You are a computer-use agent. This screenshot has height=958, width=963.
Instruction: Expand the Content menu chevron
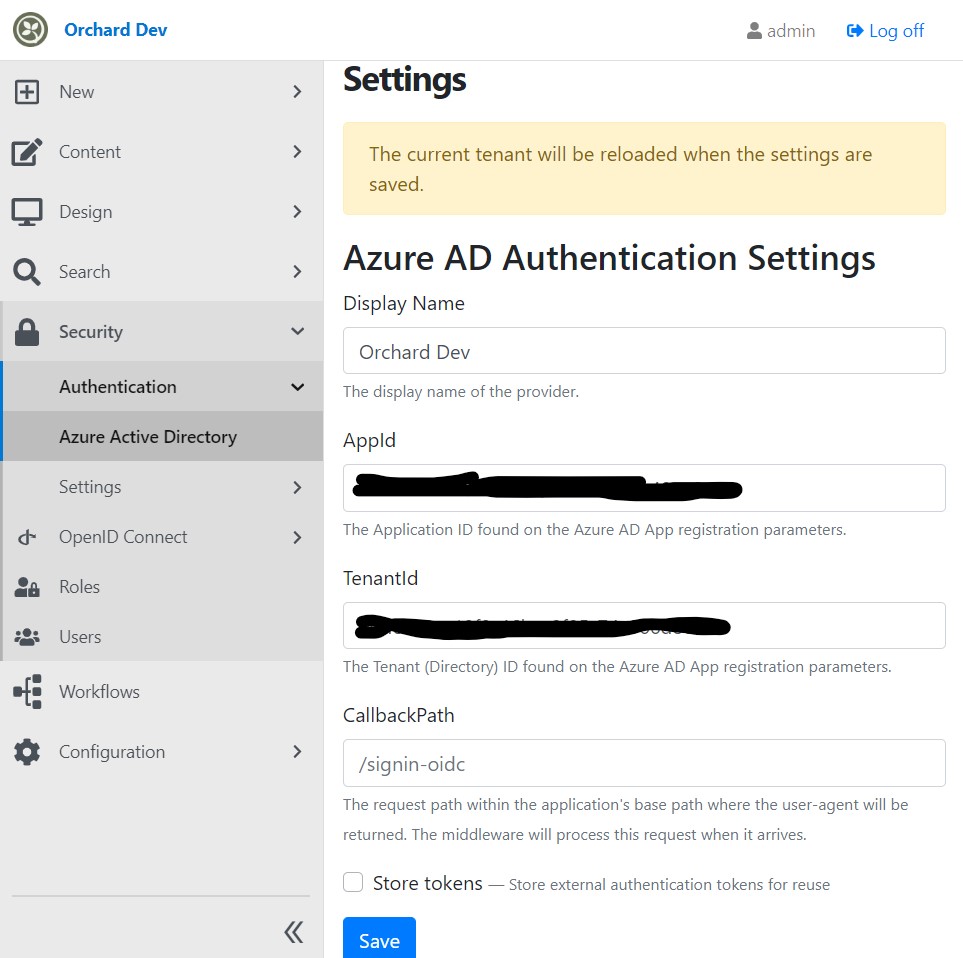point(297,152)
